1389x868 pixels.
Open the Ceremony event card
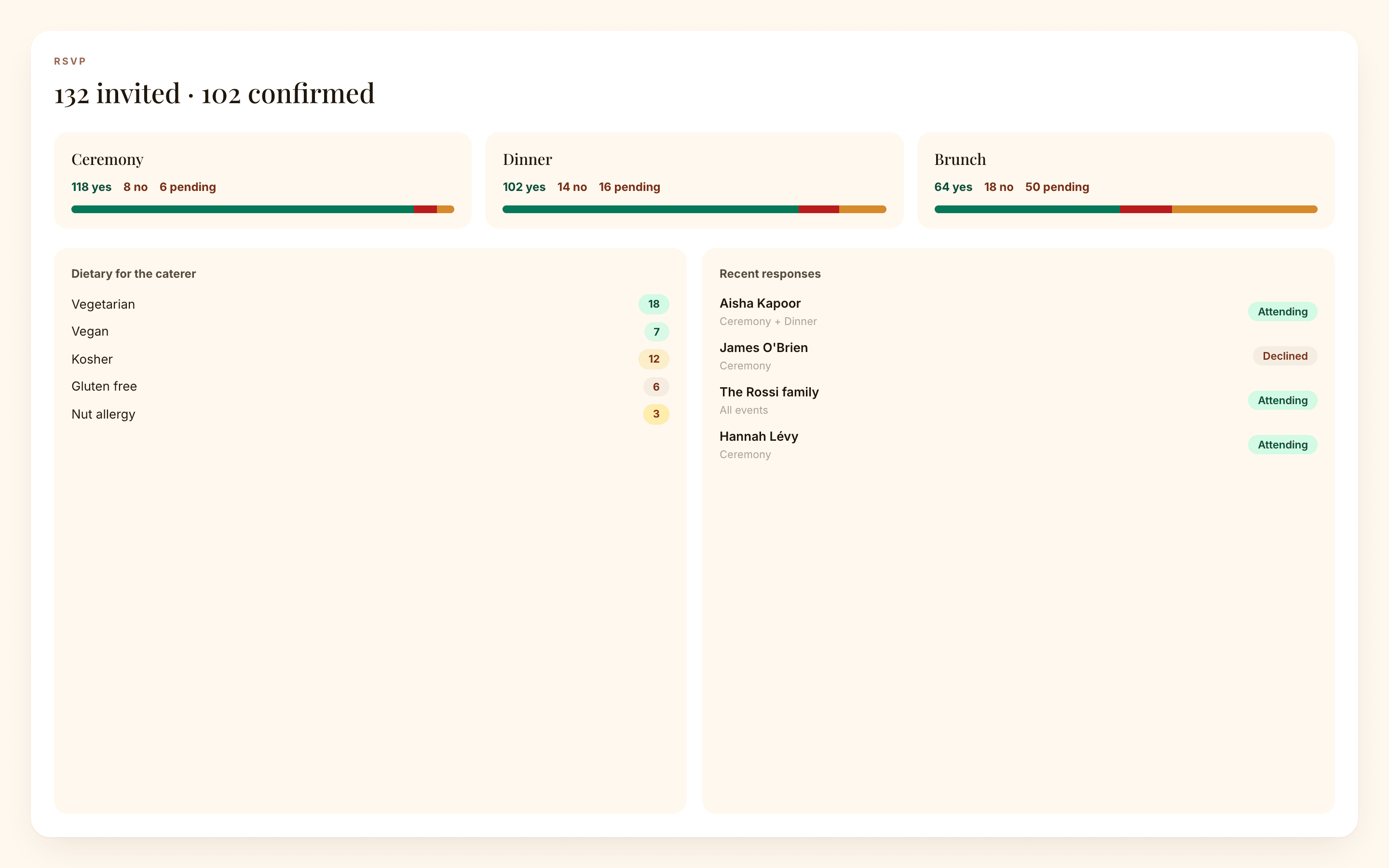262,180
